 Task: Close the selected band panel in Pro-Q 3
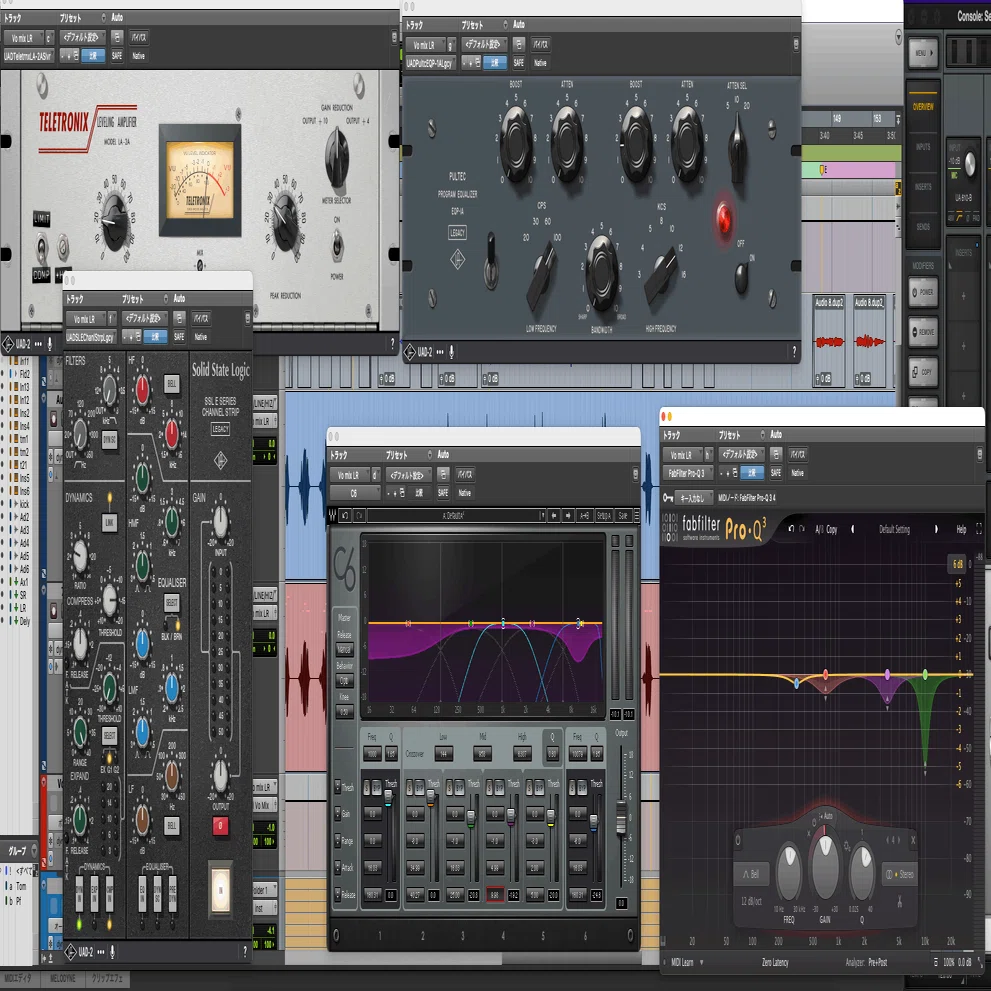913,840
